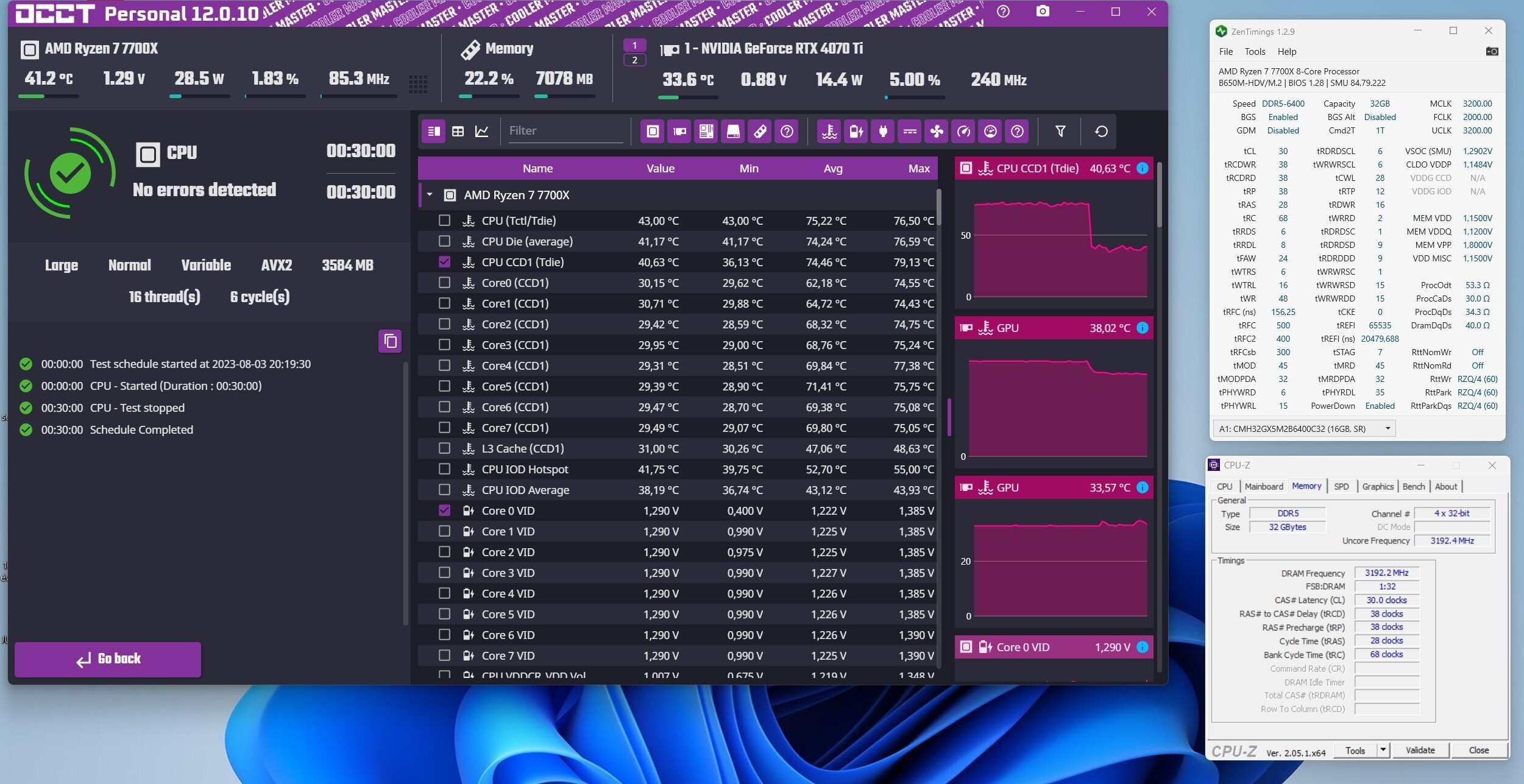Click the test log scrollbar

pyautogui.click(x=406, y=493)
